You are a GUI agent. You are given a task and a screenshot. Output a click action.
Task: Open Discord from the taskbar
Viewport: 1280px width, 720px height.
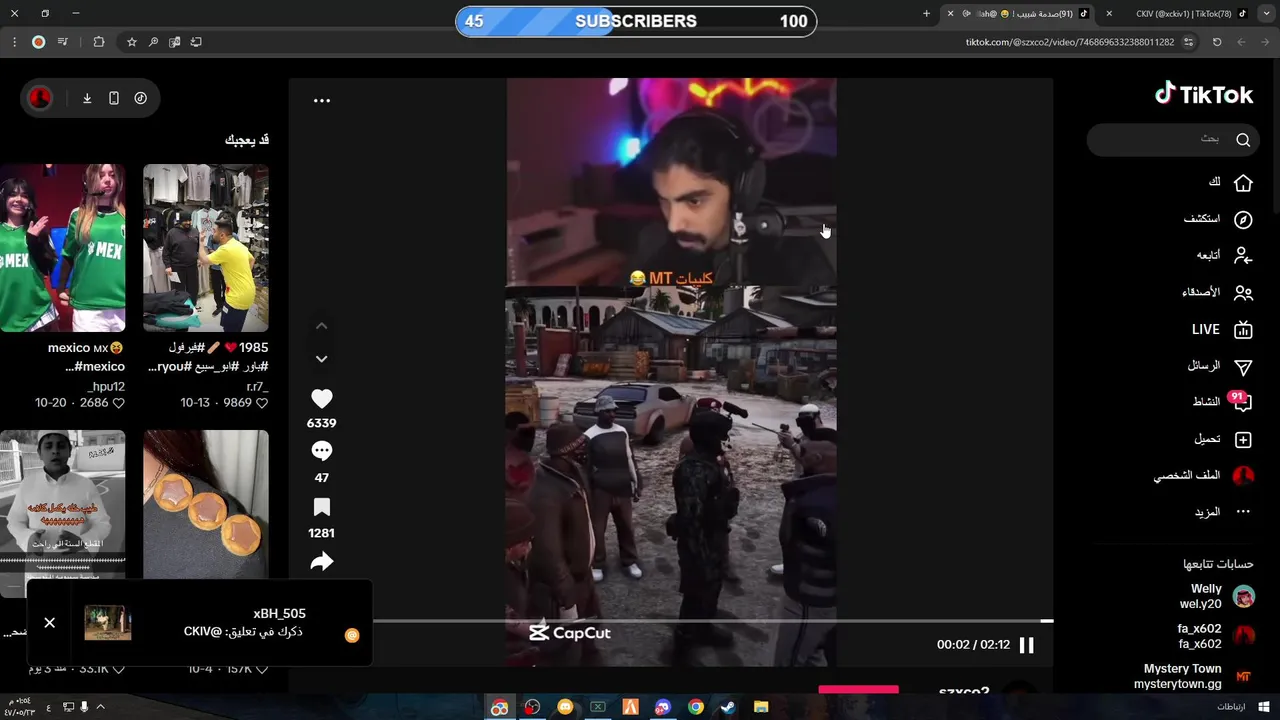(x=662, y=707)
